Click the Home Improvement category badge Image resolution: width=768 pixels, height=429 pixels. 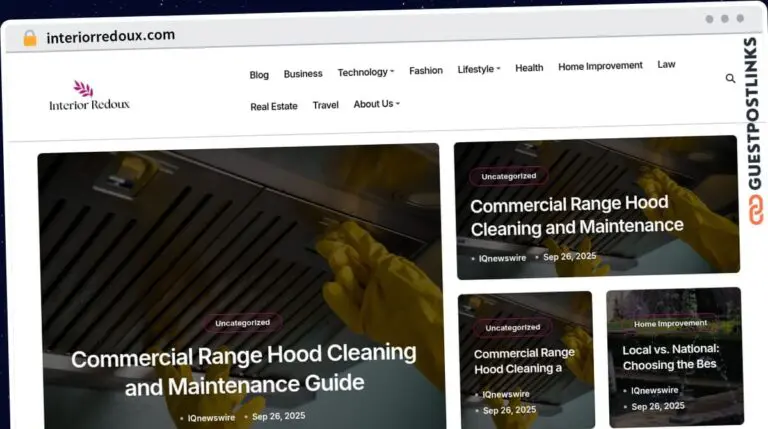click(x=670, y=324)
